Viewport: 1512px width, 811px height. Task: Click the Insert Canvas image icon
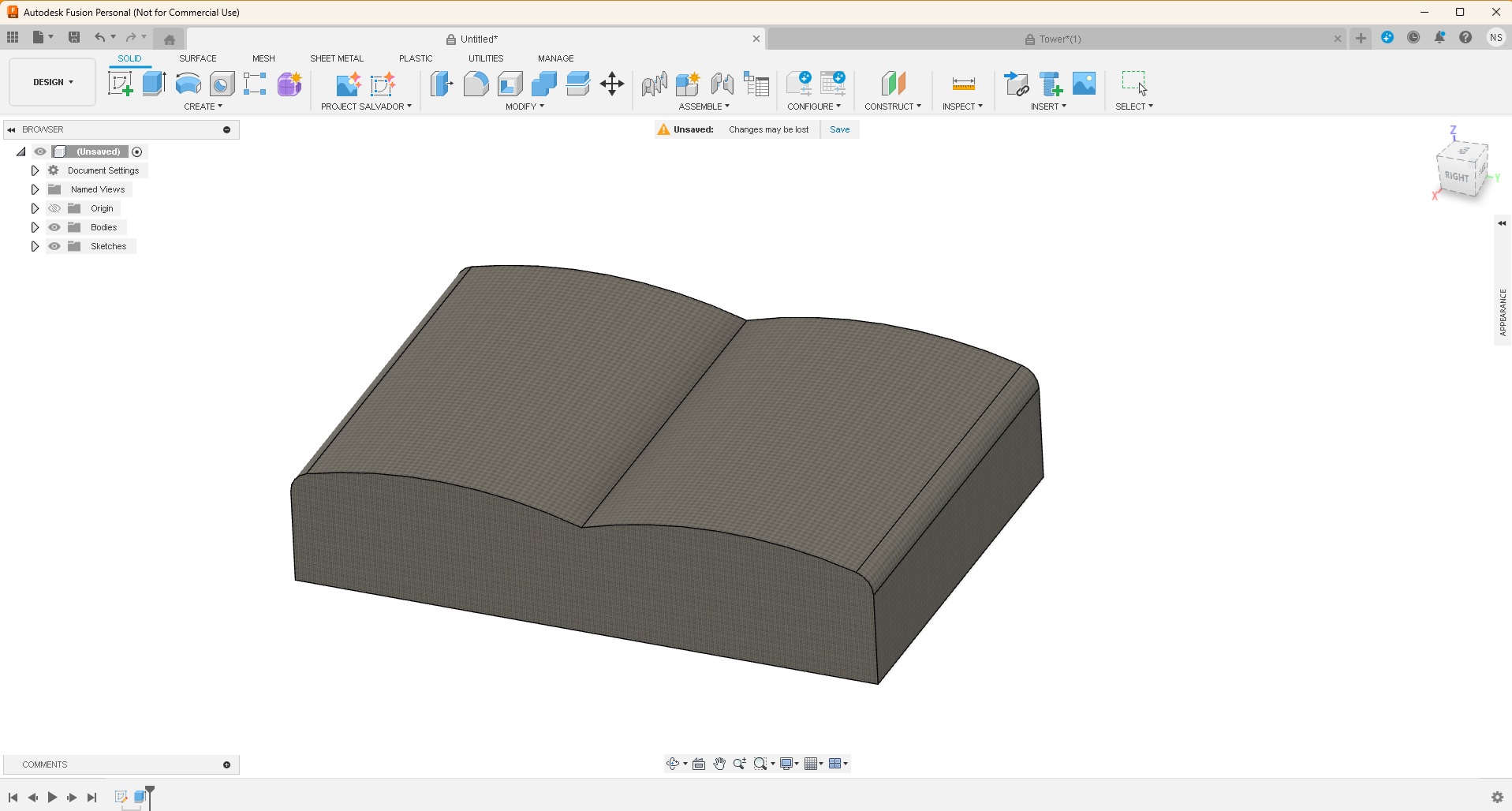[1085, 84]
